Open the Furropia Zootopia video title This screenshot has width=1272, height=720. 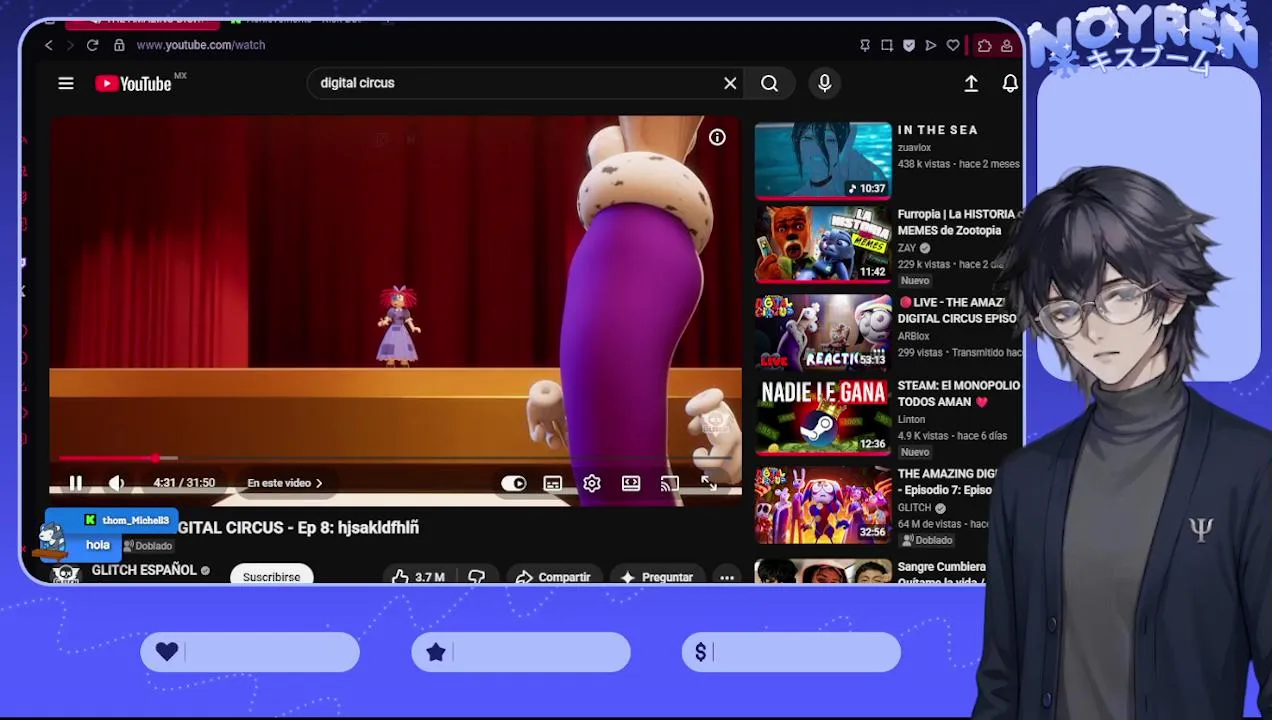click(x=957, y=222)
